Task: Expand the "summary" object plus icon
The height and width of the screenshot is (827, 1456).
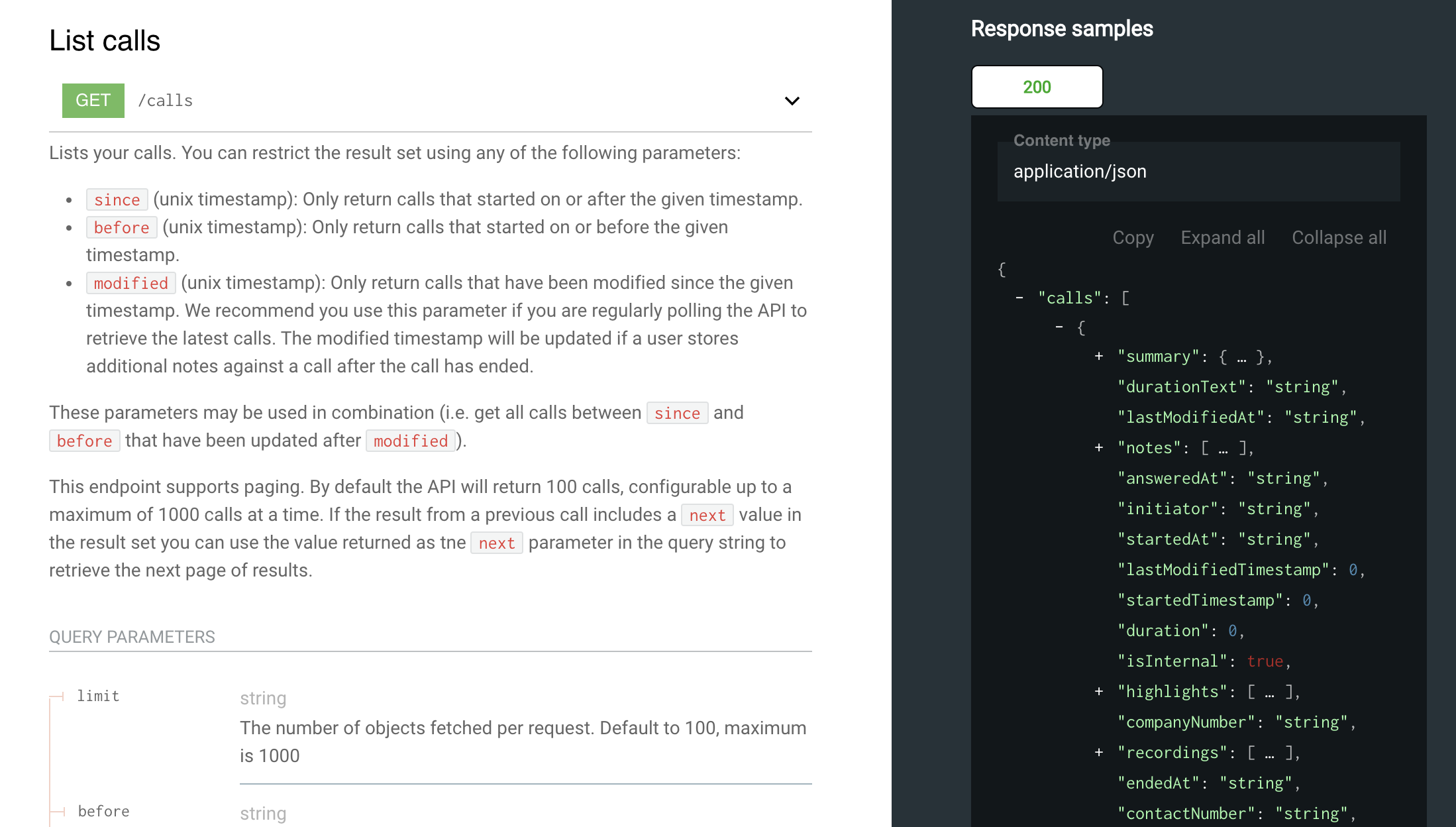Action: [1099, 357]
